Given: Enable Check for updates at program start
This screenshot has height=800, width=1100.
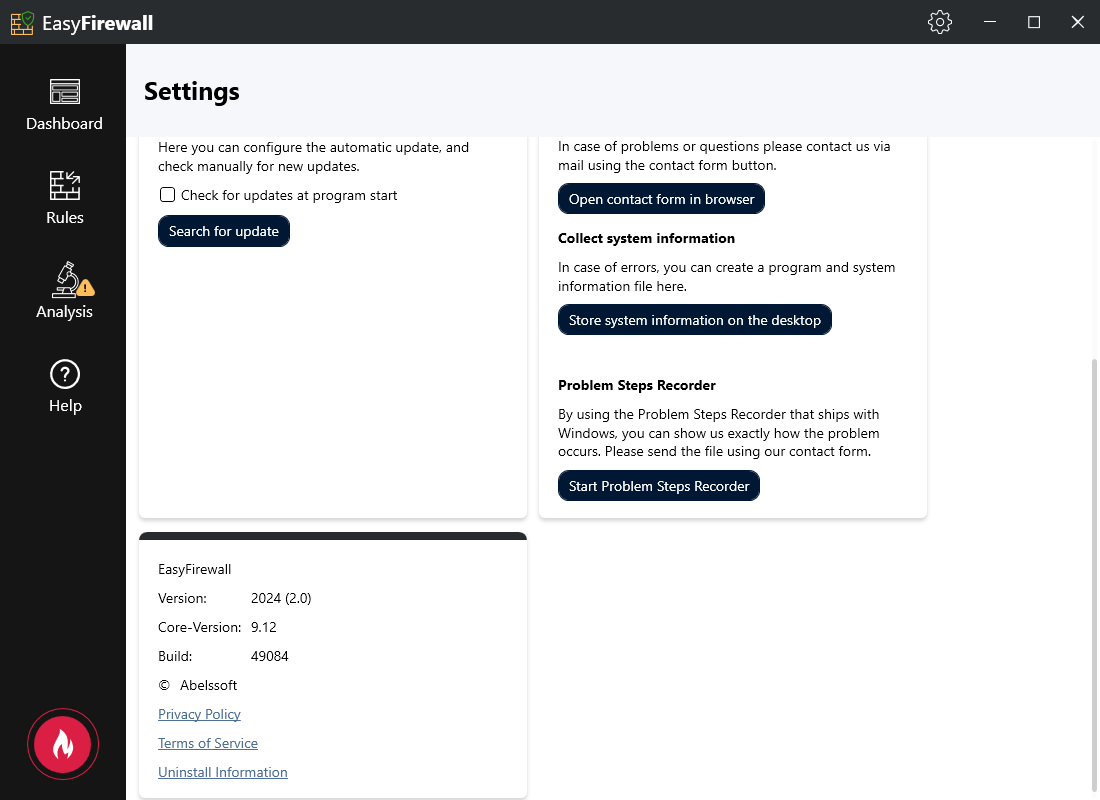Looking at the screenshot, I should tap(167, 194).
